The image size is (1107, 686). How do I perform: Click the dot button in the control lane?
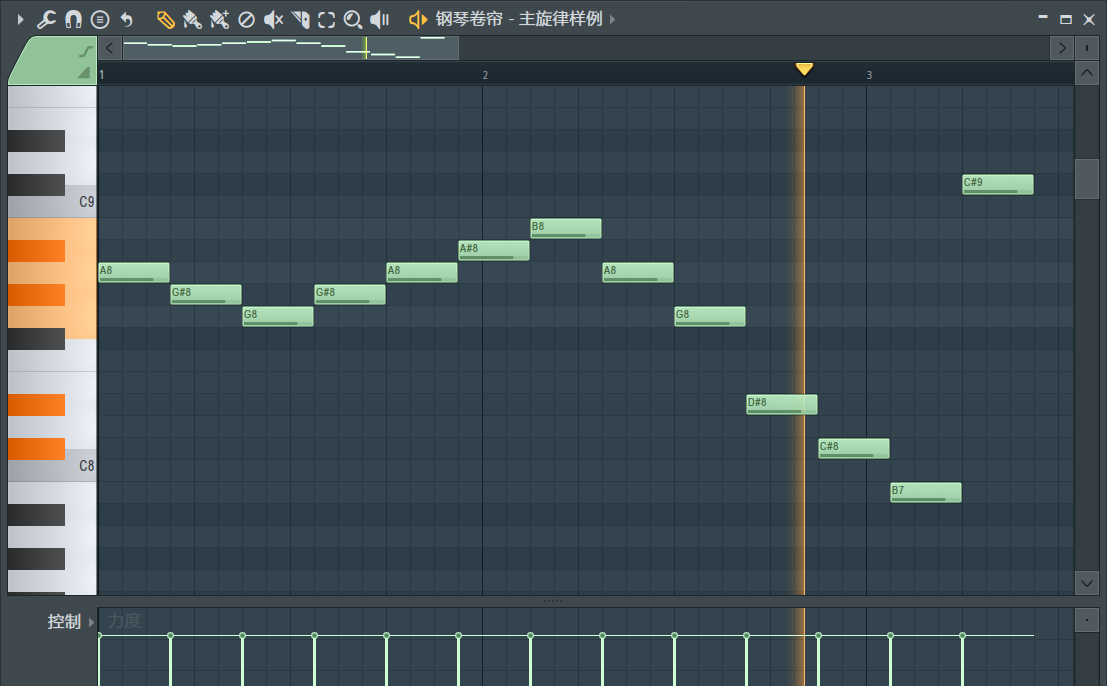pyautogui.click(x=1087, y=620)
